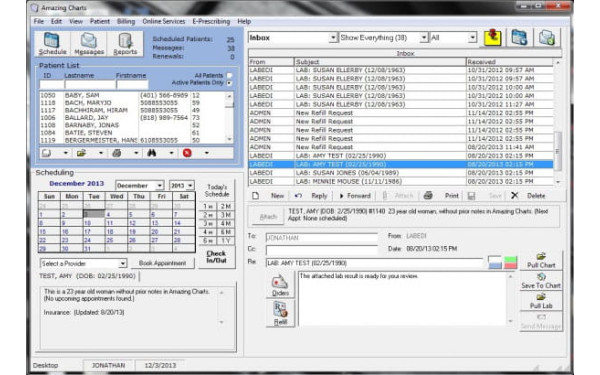Click the Check In/Out button
Image resolution: width=600 pixels, height=375 pixels.
(216, 257)
